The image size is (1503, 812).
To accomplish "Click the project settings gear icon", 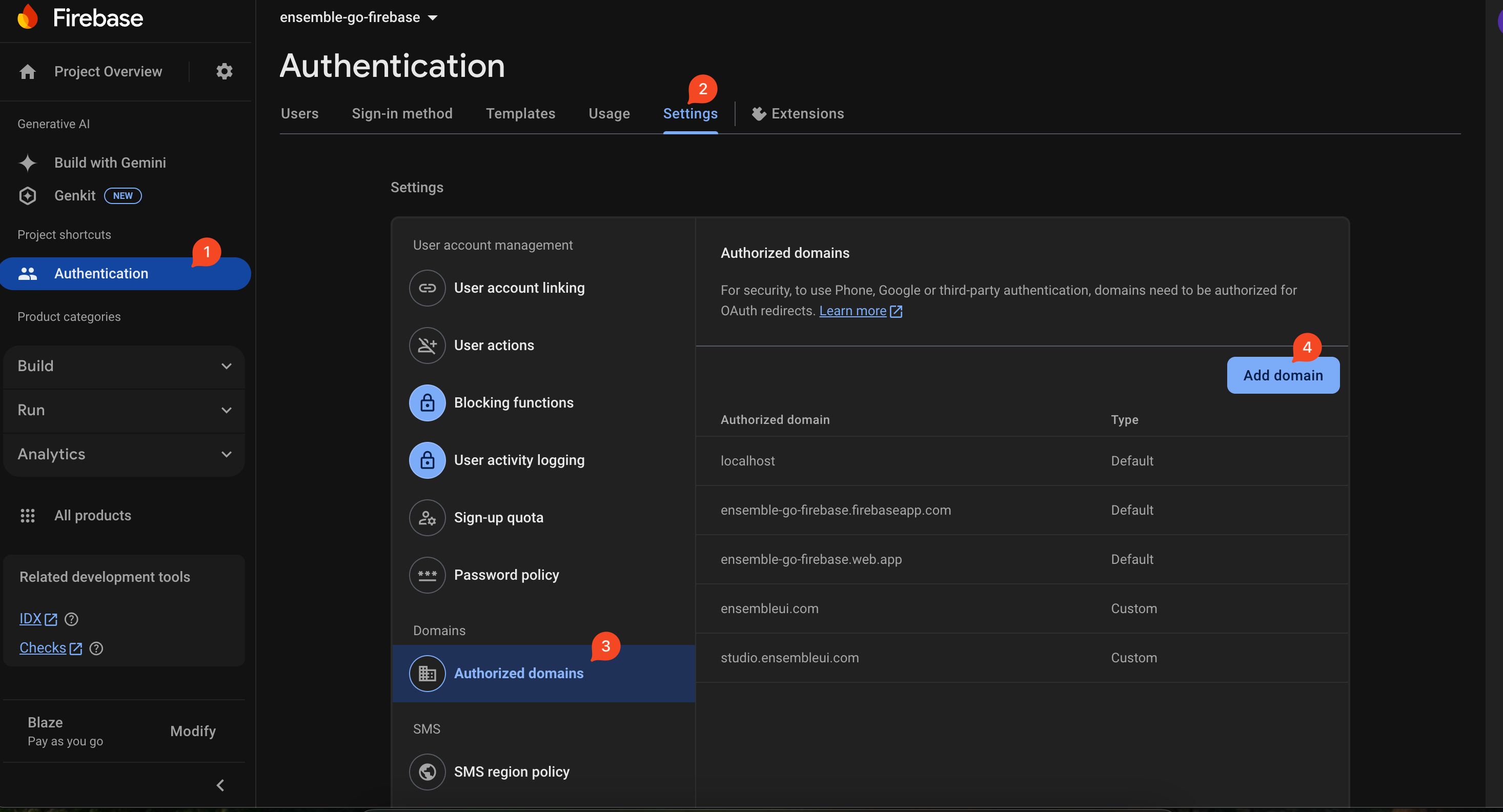I will pos(224,71).
